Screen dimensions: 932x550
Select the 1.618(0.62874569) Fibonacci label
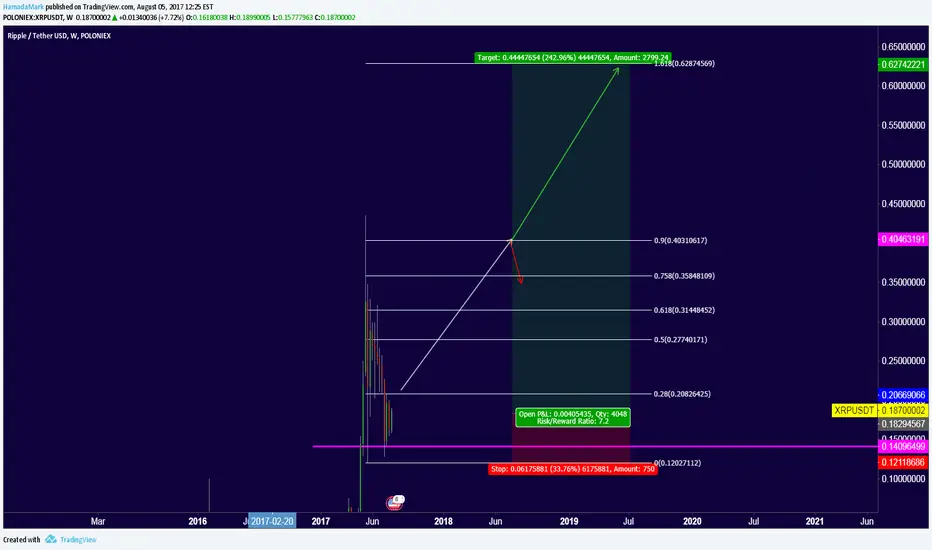[684, 64]
